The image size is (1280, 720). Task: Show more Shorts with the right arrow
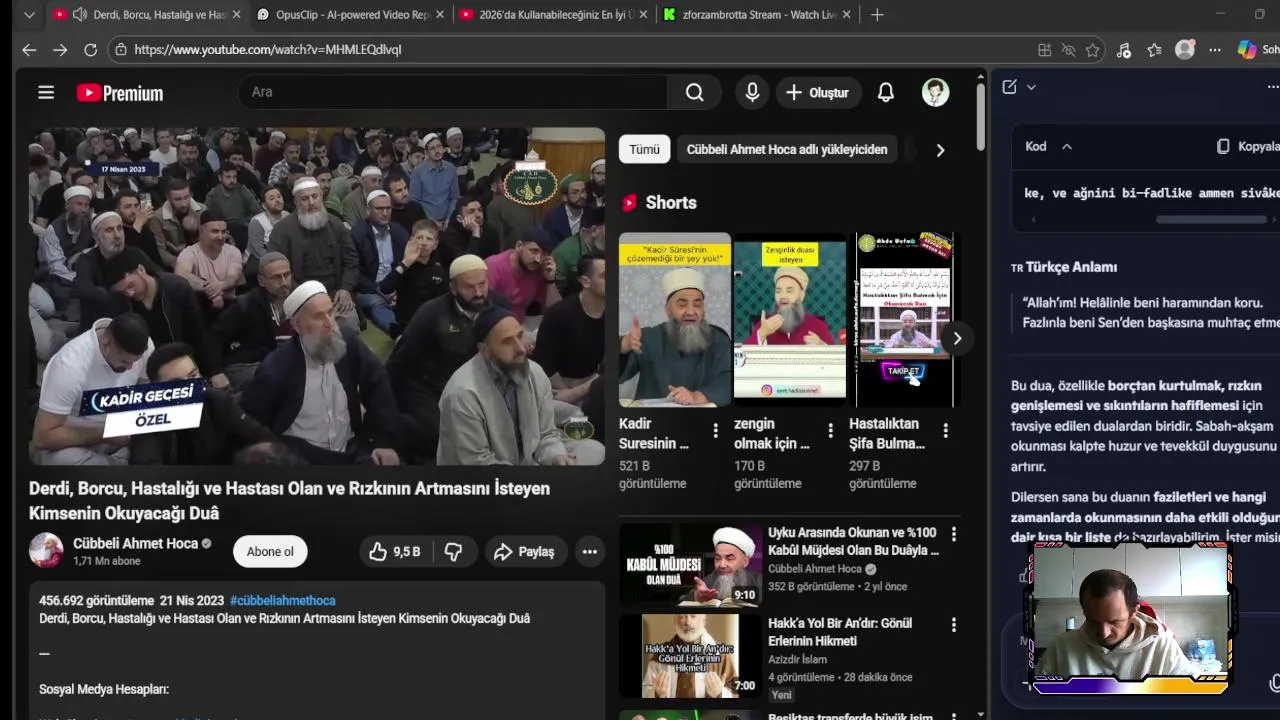pos(957,338)
